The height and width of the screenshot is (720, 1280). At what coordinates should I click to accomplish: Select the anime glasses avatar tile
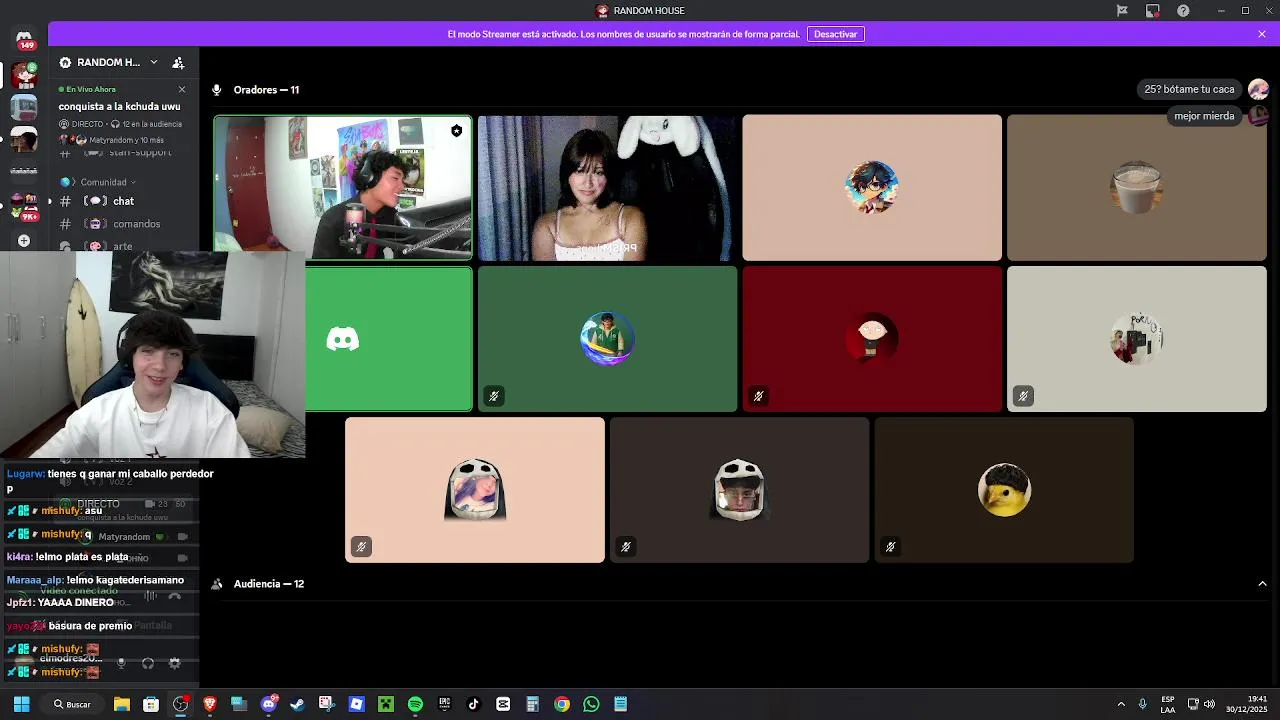point(872,188)
